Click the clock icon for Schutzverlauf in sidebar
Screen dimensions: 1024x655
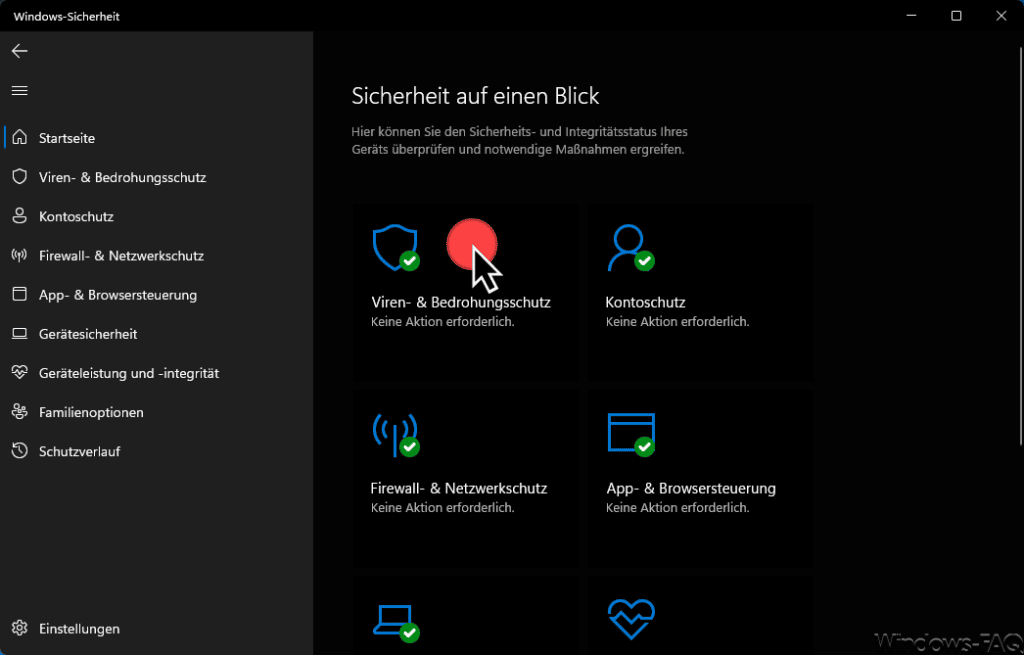pyautogui.click(x=20, y=451)
